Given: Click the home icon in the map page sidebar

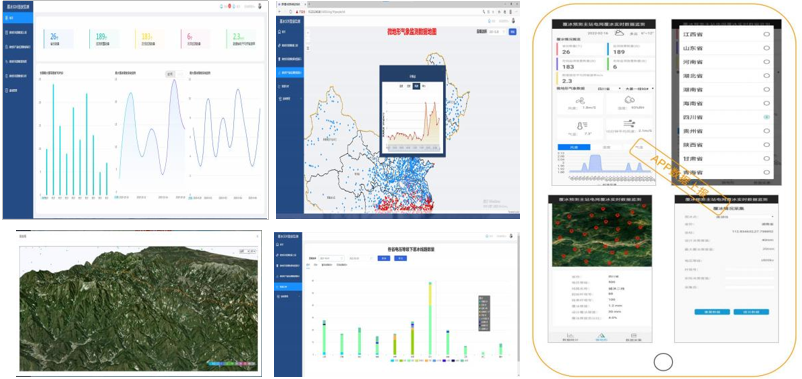Looking at the screenshot, I should coord(280,32).
